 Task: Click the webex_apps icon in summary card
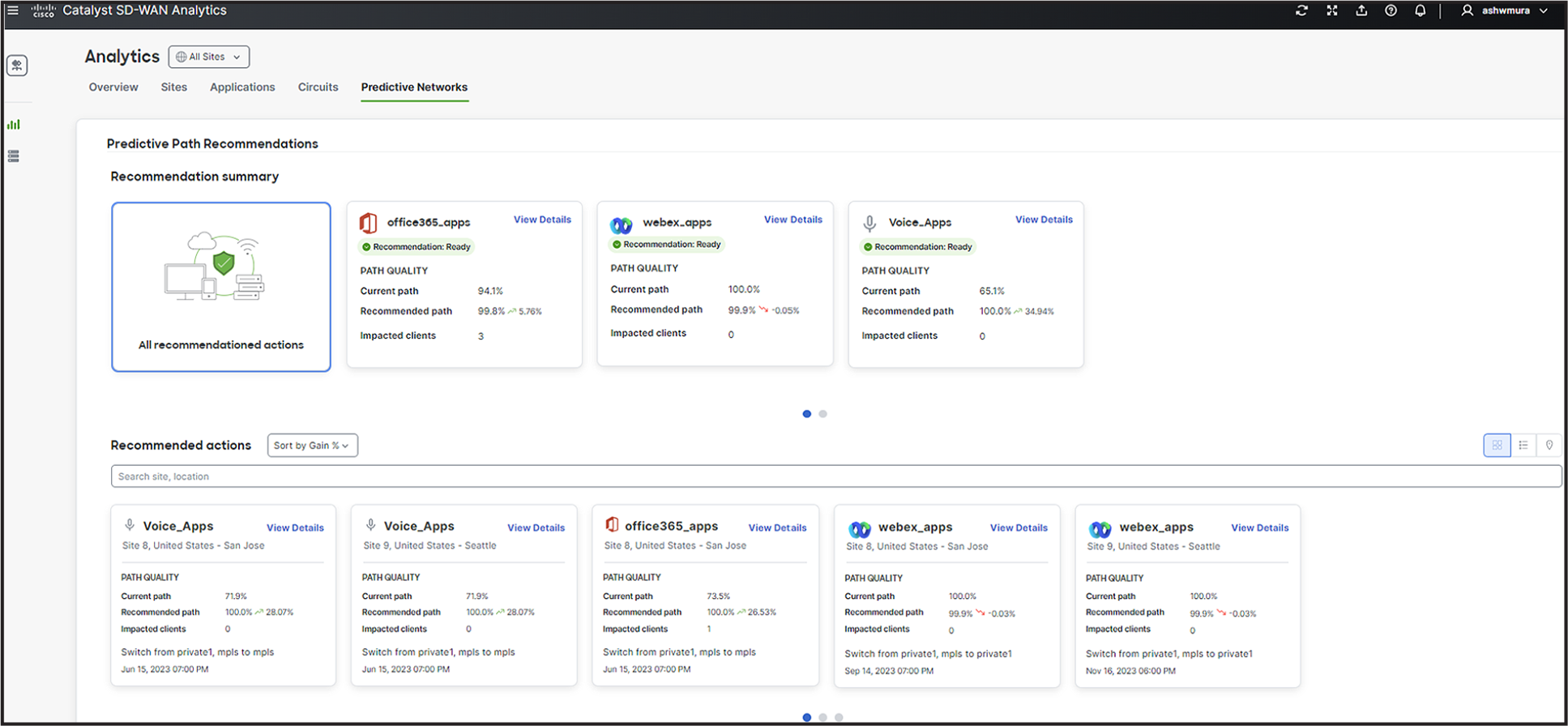tap(622, 224)
